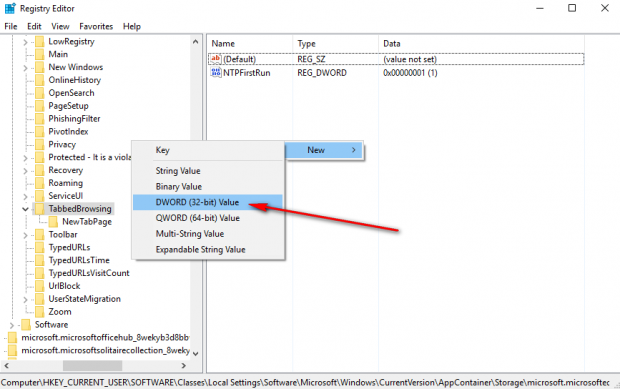
Task: Select the PageSetup folder icon
Action: 40,106
